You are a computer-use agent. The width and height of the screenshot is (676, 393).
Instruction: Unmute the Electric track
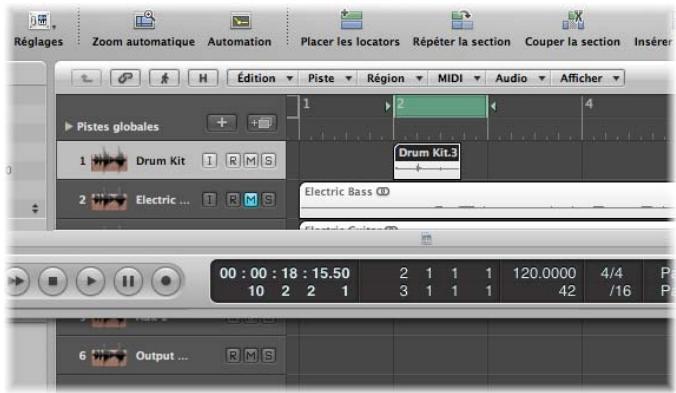[250, 200]
